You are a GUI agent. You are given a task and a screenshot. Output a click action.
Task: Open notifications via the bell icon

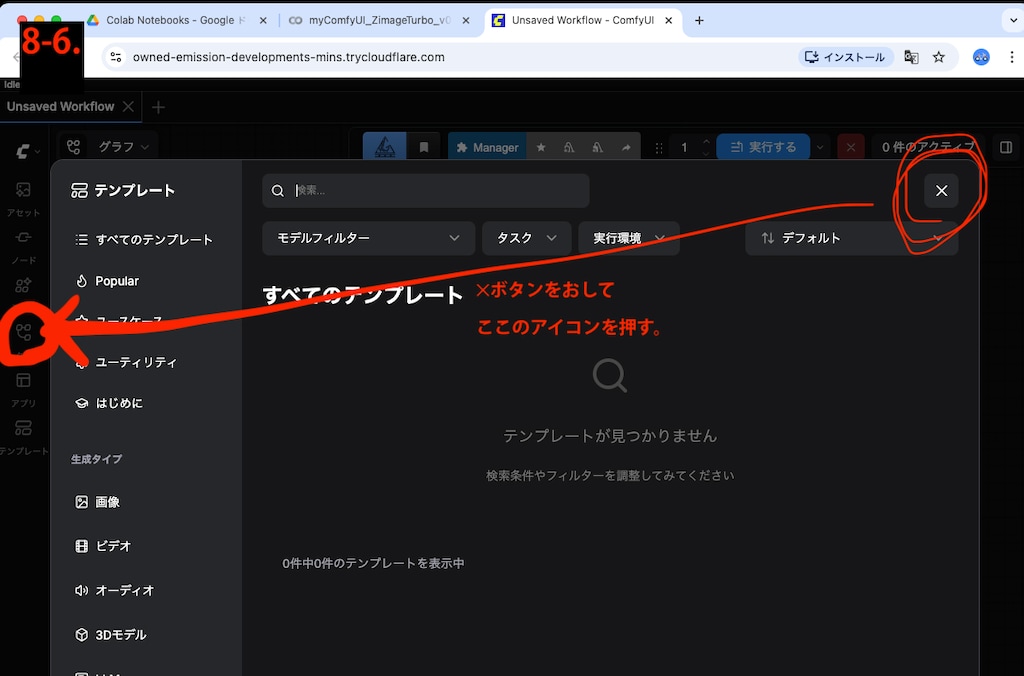[570, 147]
